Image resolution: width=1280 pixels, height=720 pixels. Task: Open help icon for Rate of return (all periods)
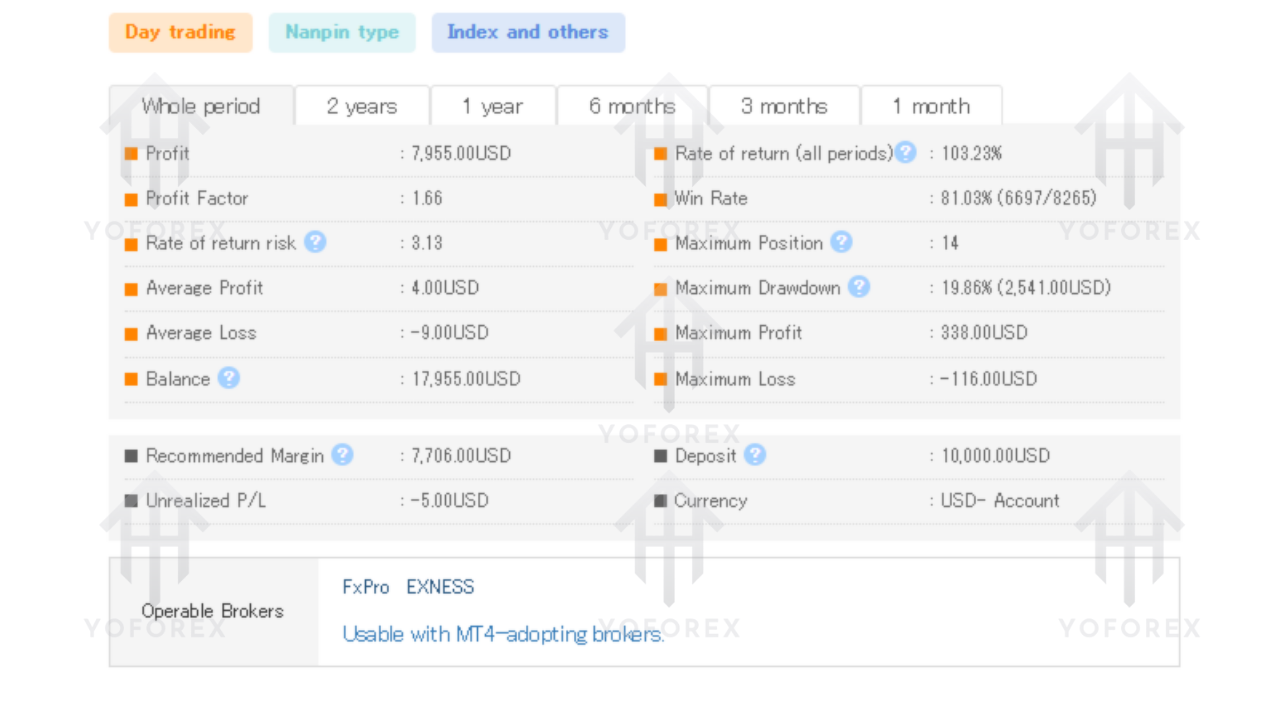click(905, 153)
